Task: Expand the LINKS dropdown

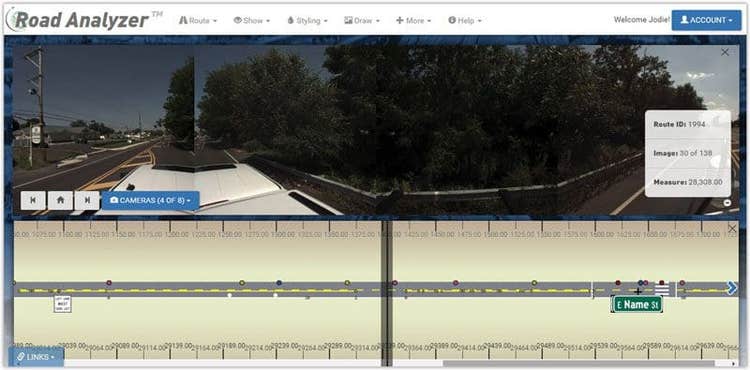Action: point(36,357)
